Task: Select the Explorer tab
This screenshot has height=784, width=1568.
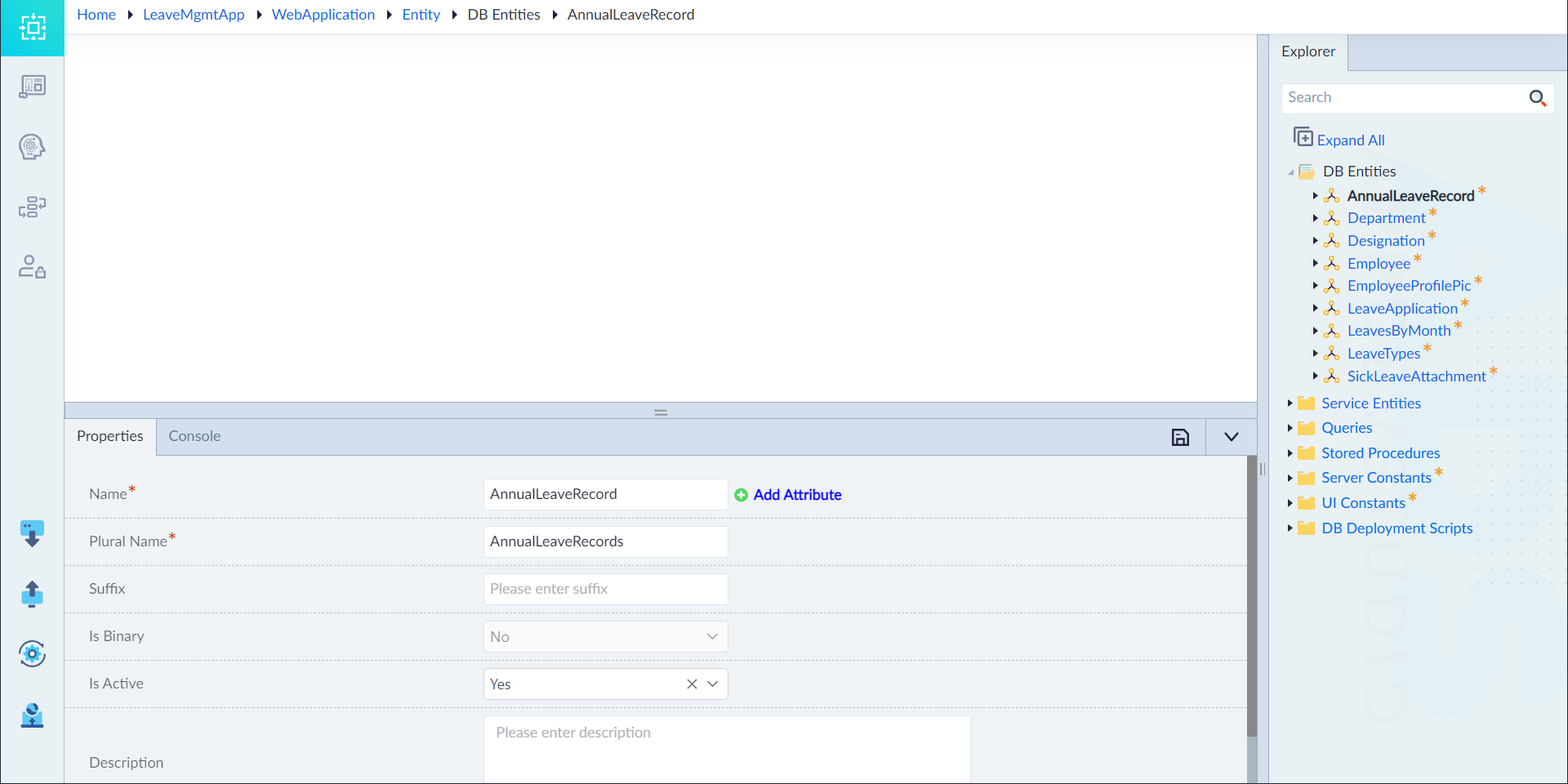Action: click(1308, 51)
